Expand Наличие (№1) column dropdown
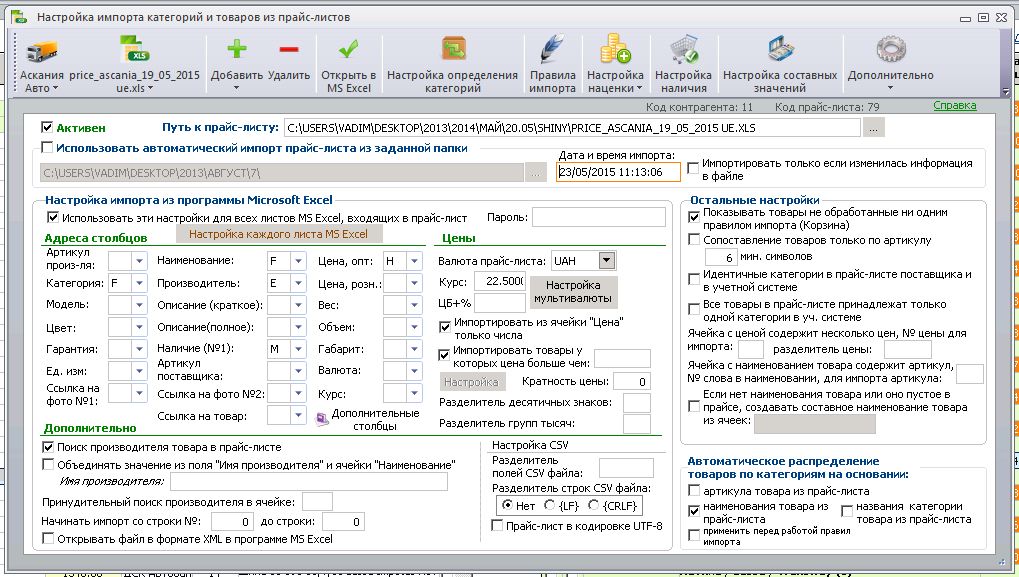 click(x=298, y=349)
